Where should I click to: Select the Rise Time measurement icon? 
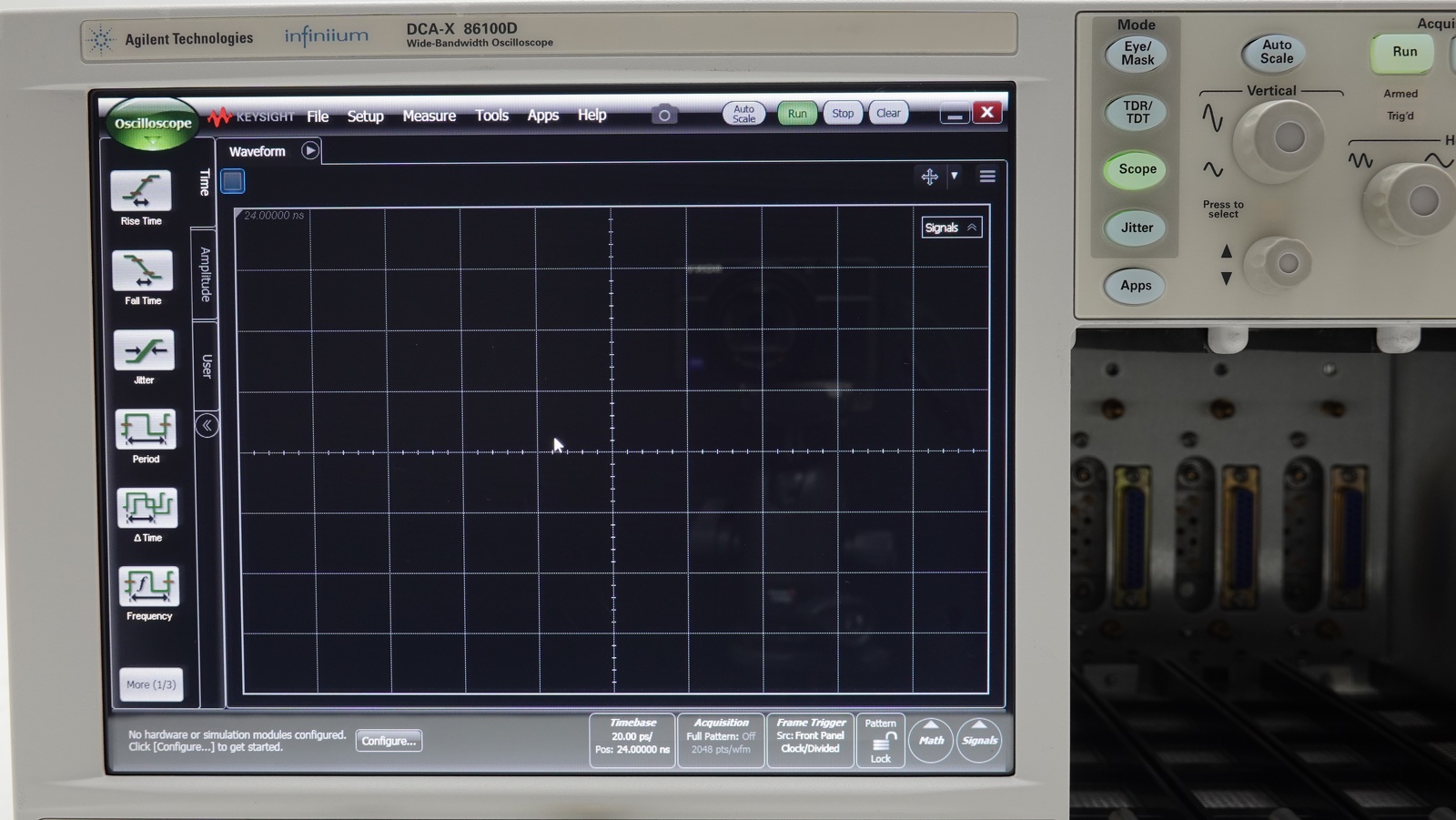point(140,190)
